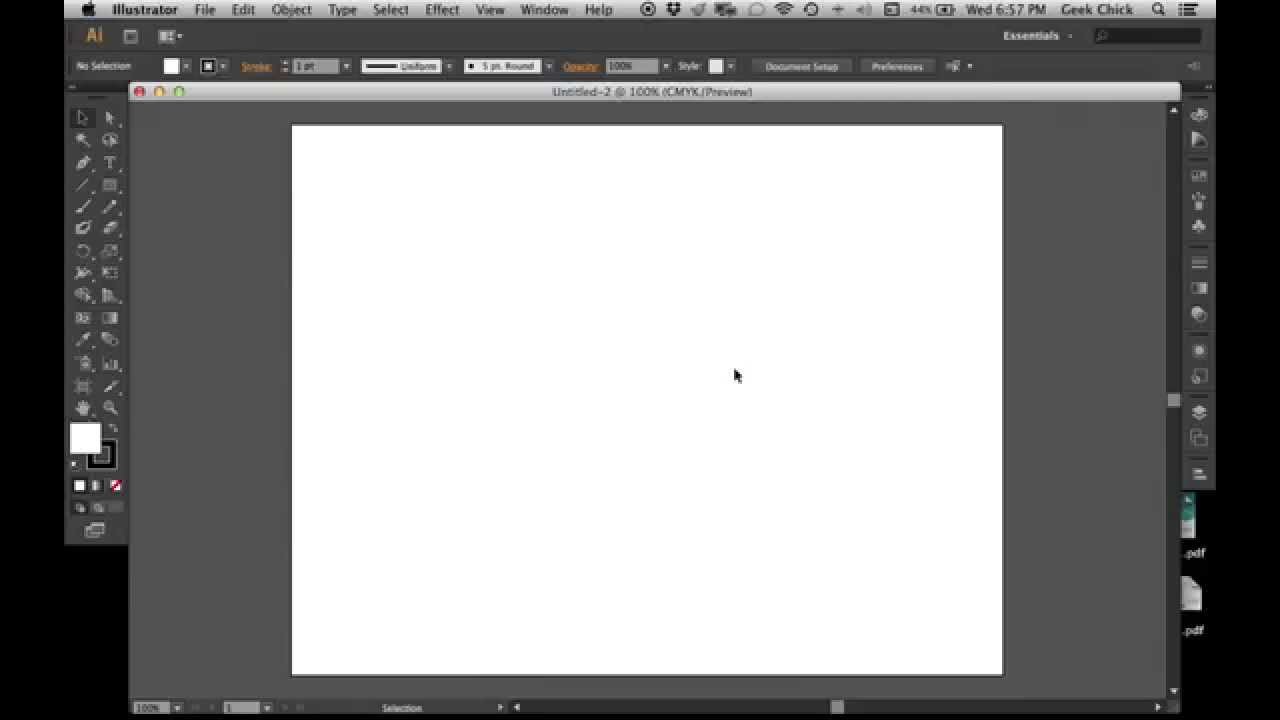Select the Mesh tool

click(83, 318)
